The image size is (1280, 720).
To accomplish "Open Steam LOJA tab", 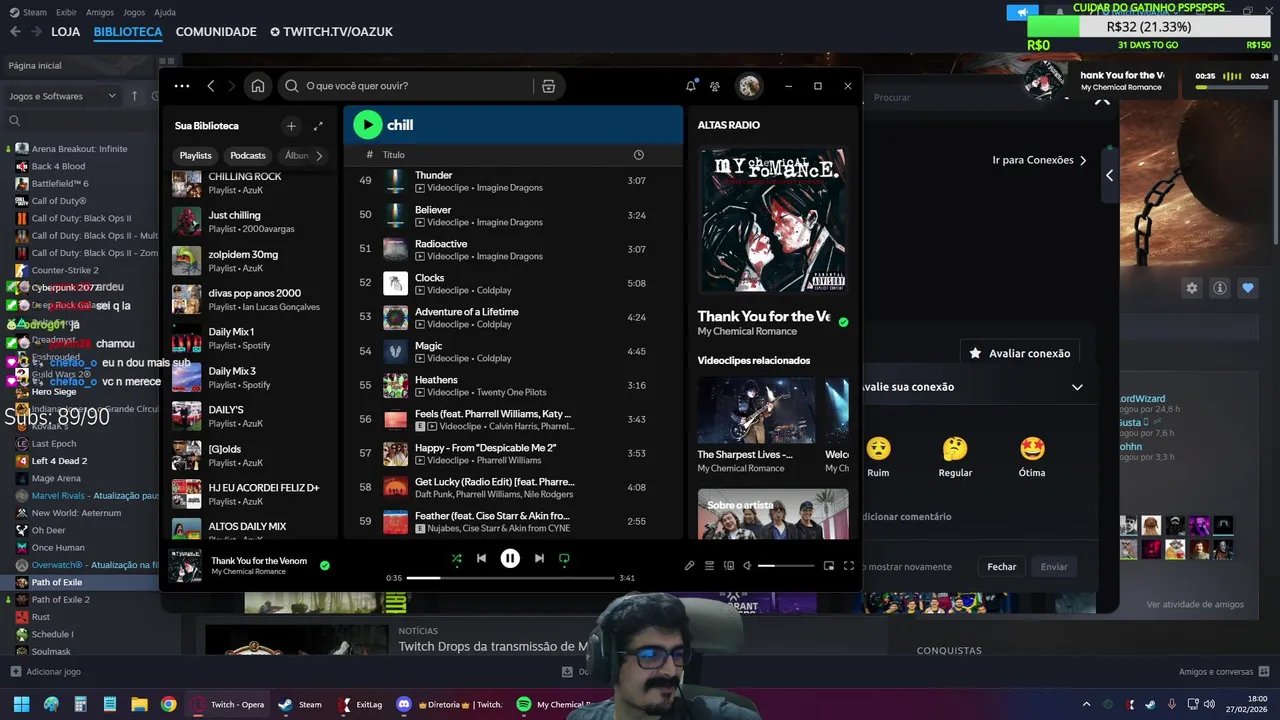I will pos(65,31).
